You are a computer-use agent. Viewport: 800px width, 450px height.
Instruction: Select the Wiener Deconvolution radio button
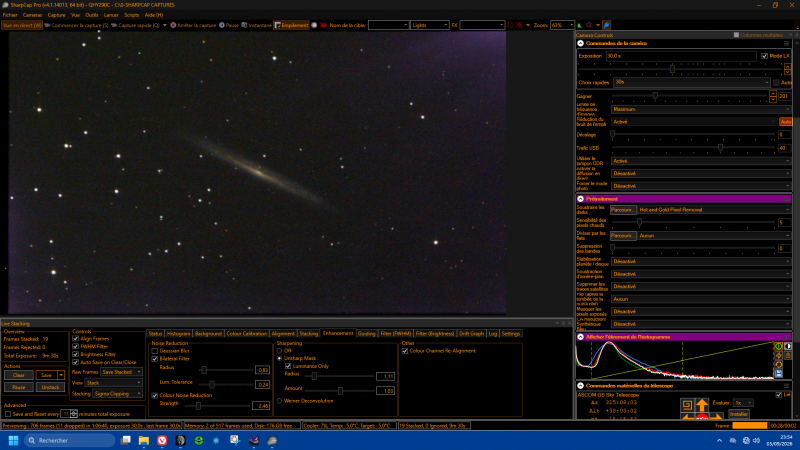point(280,401)
